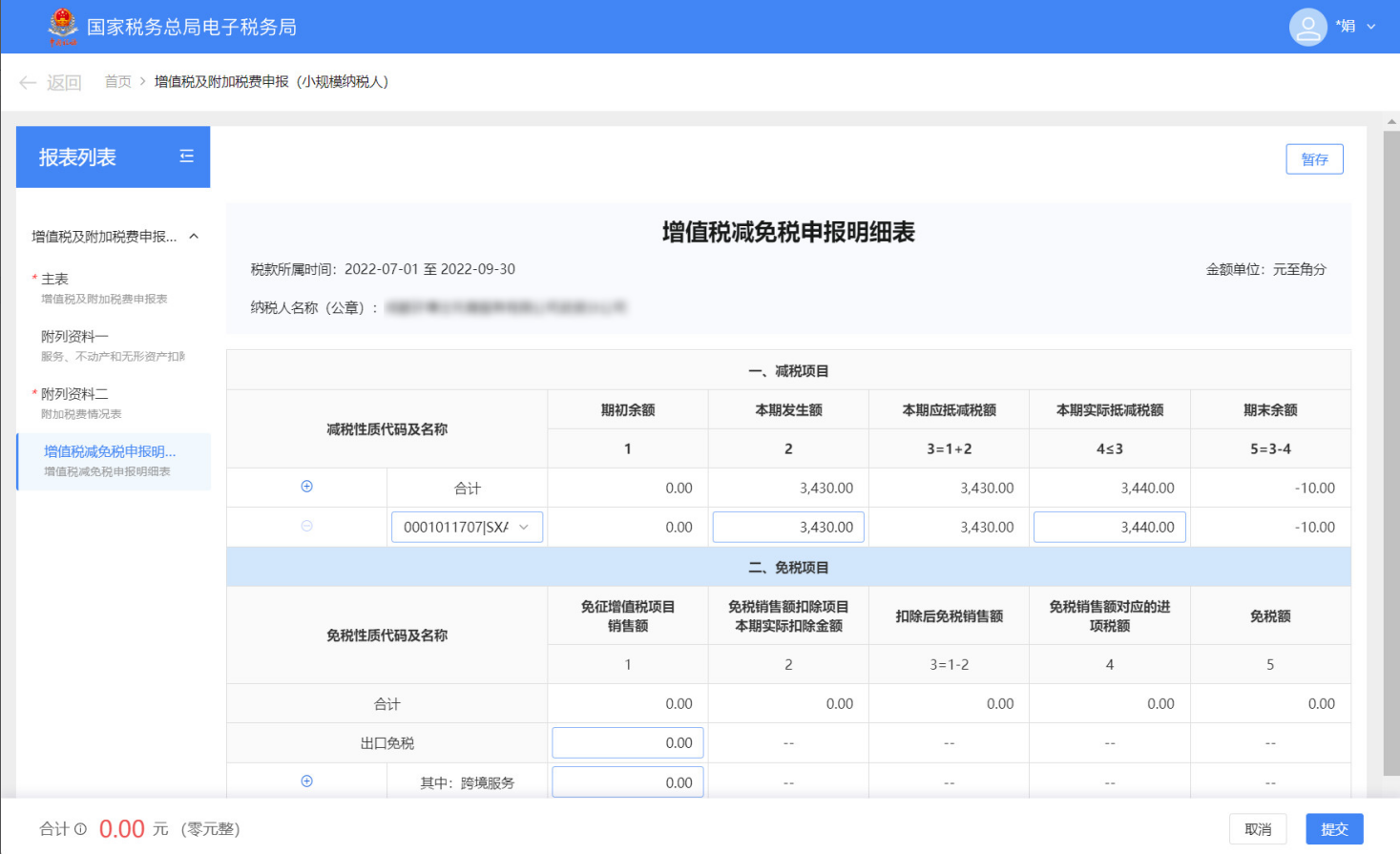Collapse the 报表列表 sidebar menu icon
Viewport: 1400px width, 854px height.
click(x=187, y=156)
